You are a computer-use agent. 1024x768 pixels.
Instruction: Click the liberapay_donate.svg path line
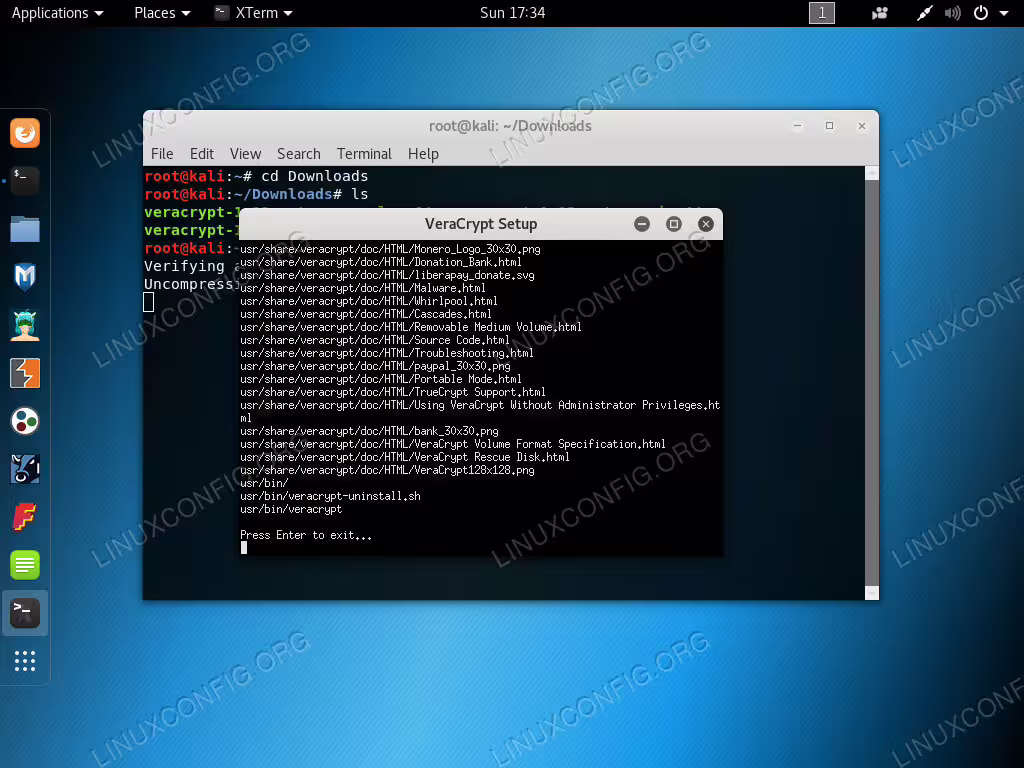click(x=387, y=275)
